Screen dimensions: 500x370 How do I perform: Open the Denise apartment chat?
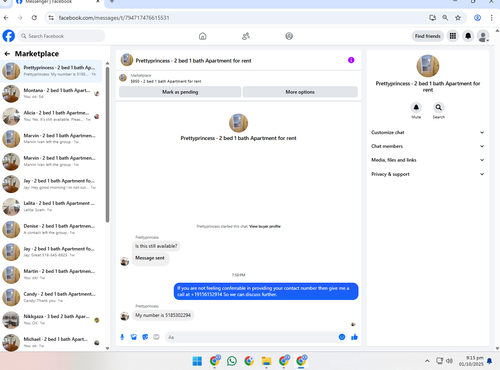[51, 229]
